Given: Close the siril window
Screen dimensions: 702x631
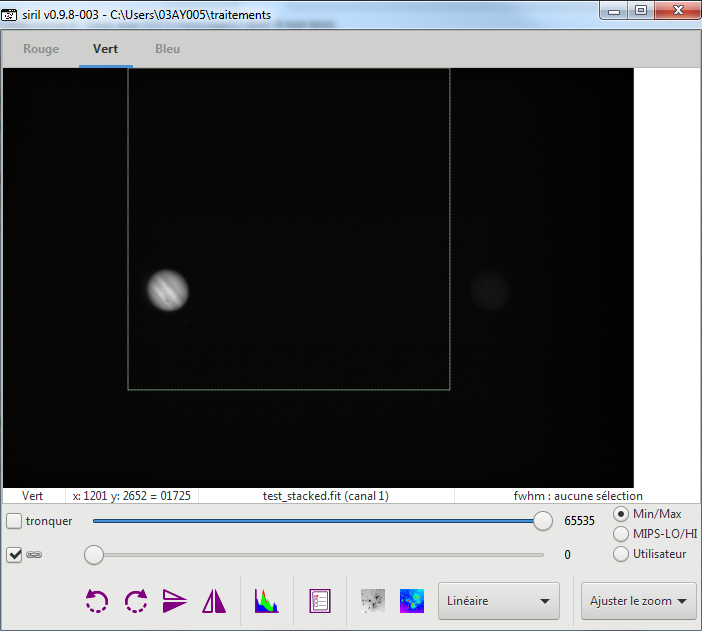Looking at the screenshot, I should tap(678, 11).
